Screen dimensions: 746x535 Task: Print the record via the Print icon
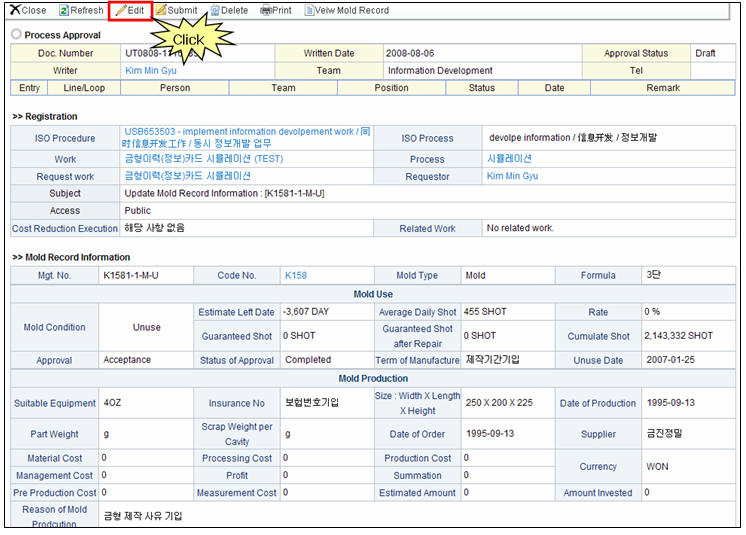click(266, 10)
